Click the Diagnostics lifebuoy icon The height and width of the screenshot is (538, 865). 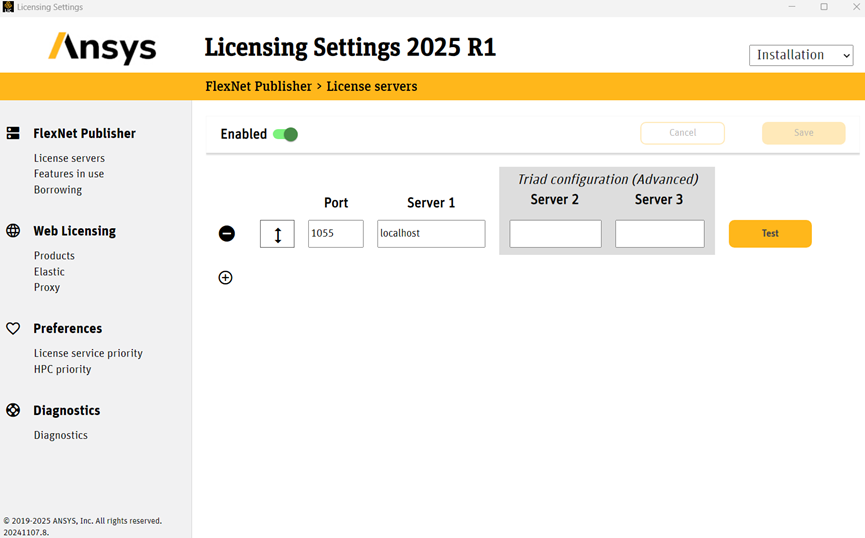tap(13, 410)
